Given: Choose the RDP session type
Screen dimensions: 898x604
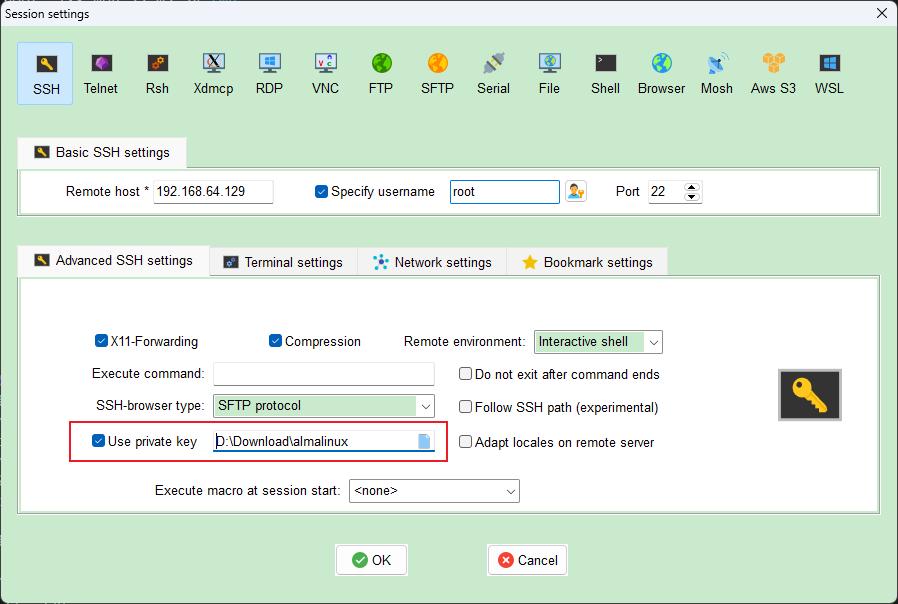Looking at the screenshot, I should click(269, 74).
